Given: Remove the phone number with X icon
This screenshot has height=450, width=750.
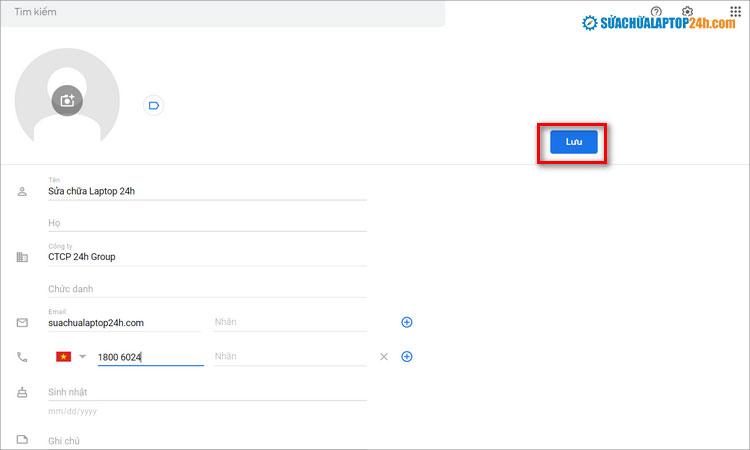Looking at the screenshot, I should pos(384,357).
